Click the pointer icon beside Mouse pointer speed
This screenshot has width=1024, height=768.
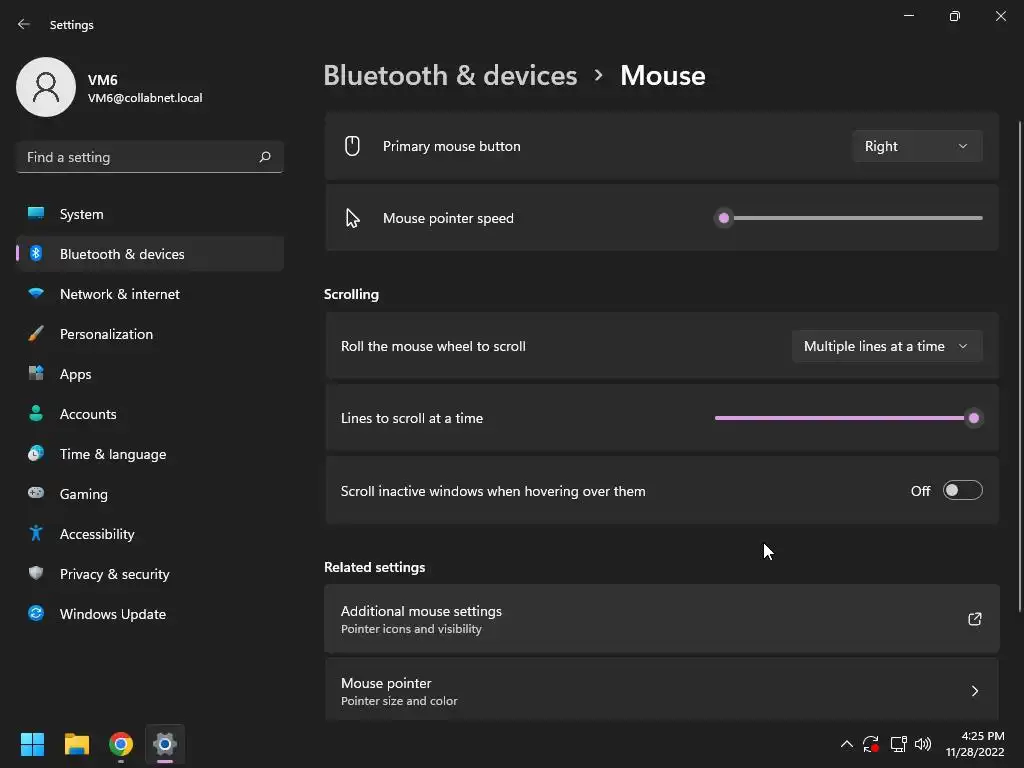click(x=353, y=218)
